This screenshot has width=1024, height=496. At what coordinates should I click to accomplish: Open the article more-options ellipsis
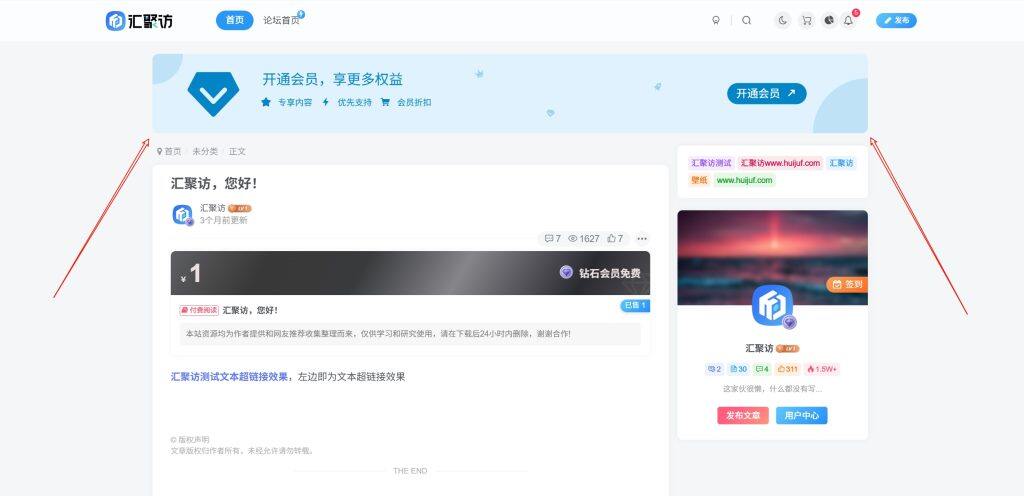(x=642, y=239)
